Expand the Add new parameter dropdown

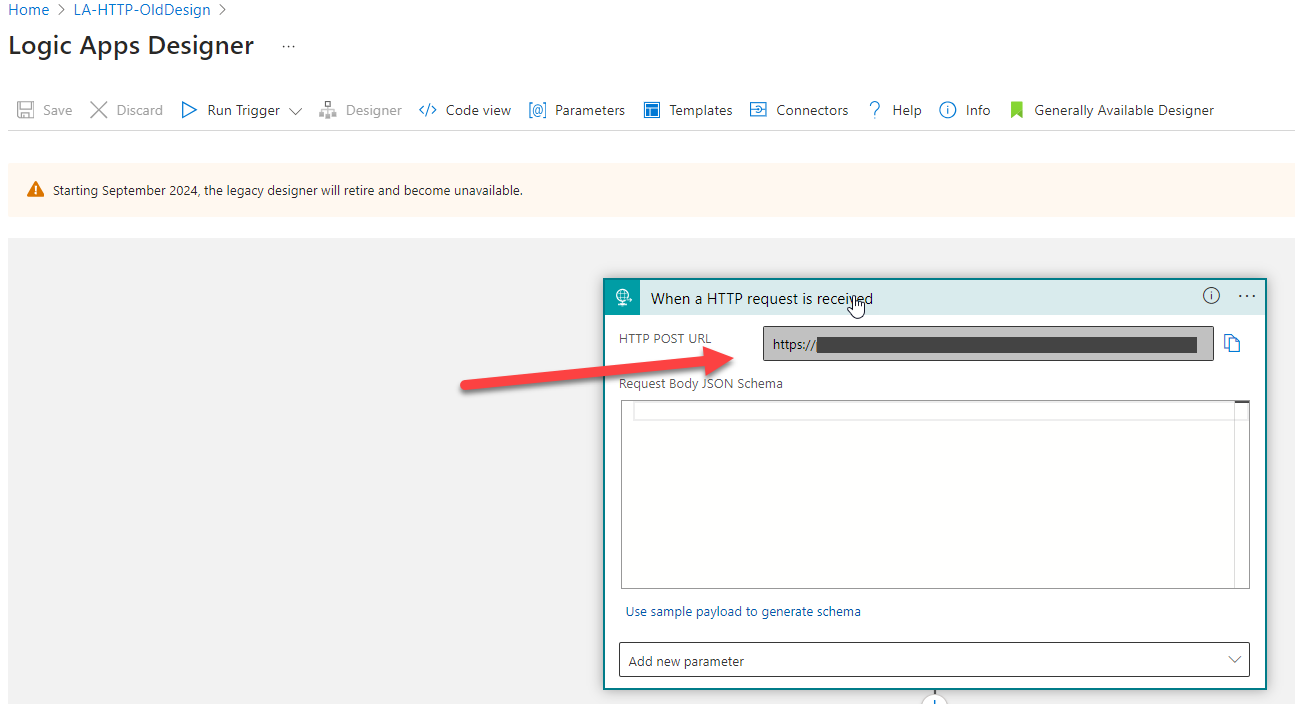click(x=1235, y=660)
